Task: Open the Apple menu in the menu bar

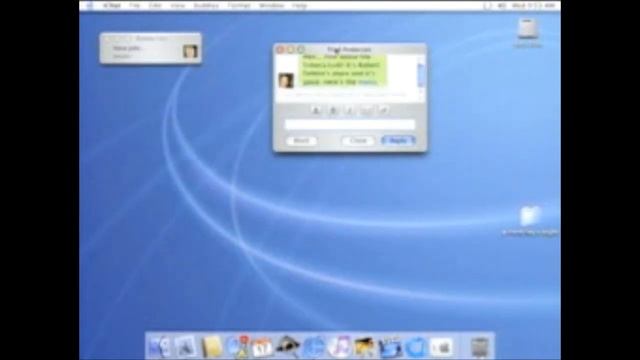Action: pyautogui.click(x=90, y=5)
